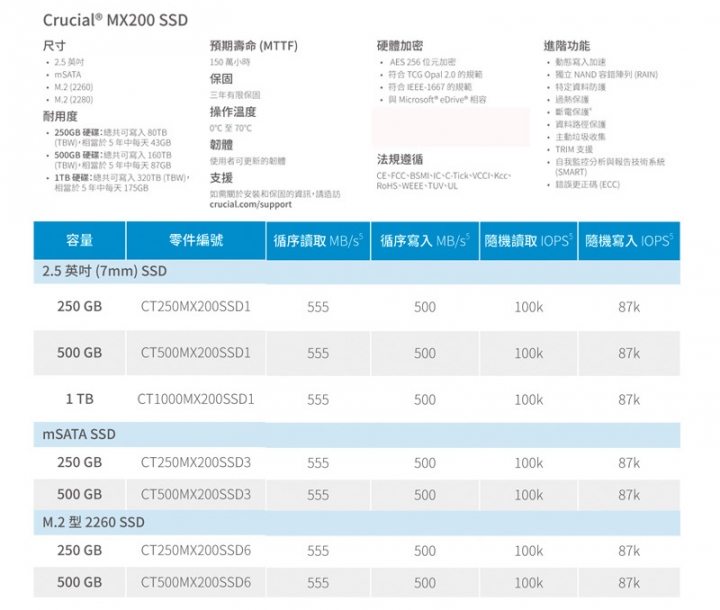Select the Crucial MX200 SSD title

pos(115,20)
